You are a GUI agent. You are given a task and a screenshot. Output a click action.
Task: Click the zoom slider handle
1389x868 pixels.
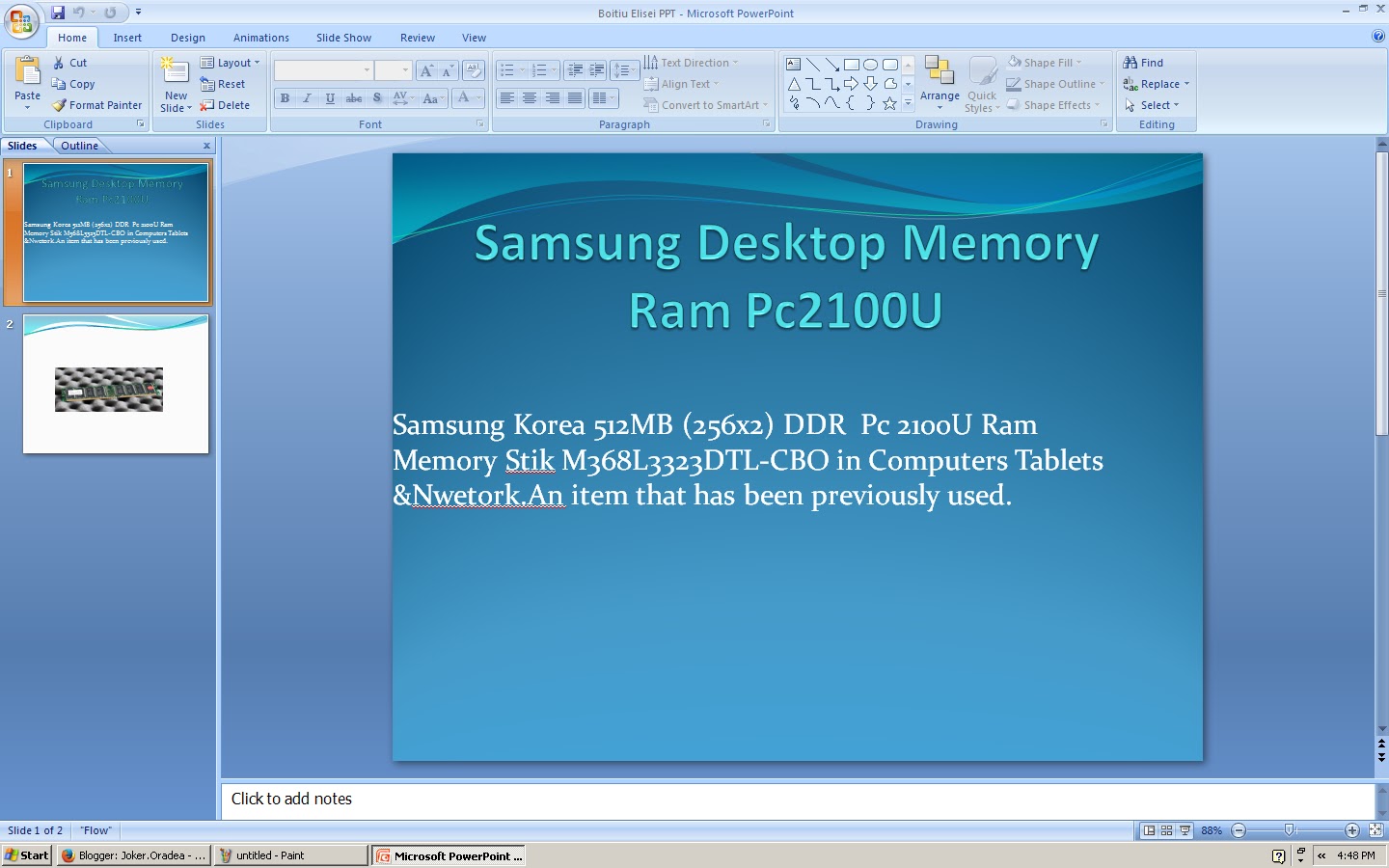pyautogui.click(x=1290, y=830)
